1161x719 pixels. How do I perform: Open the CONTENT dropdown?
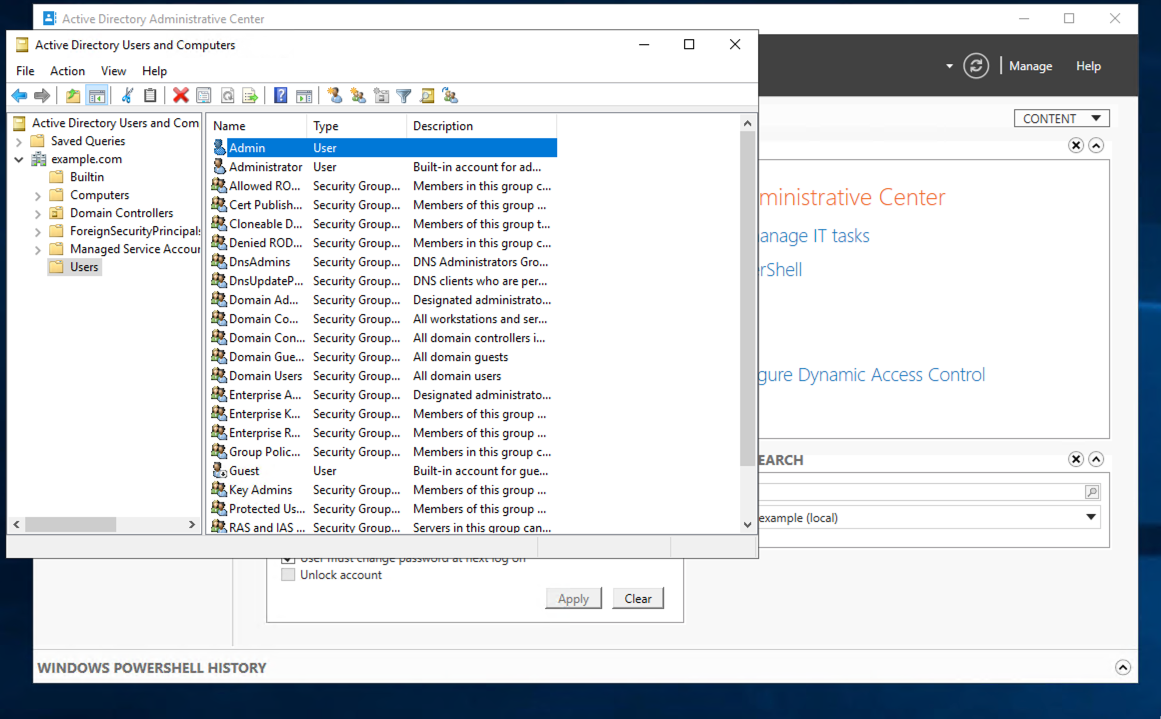point(1061,118)
